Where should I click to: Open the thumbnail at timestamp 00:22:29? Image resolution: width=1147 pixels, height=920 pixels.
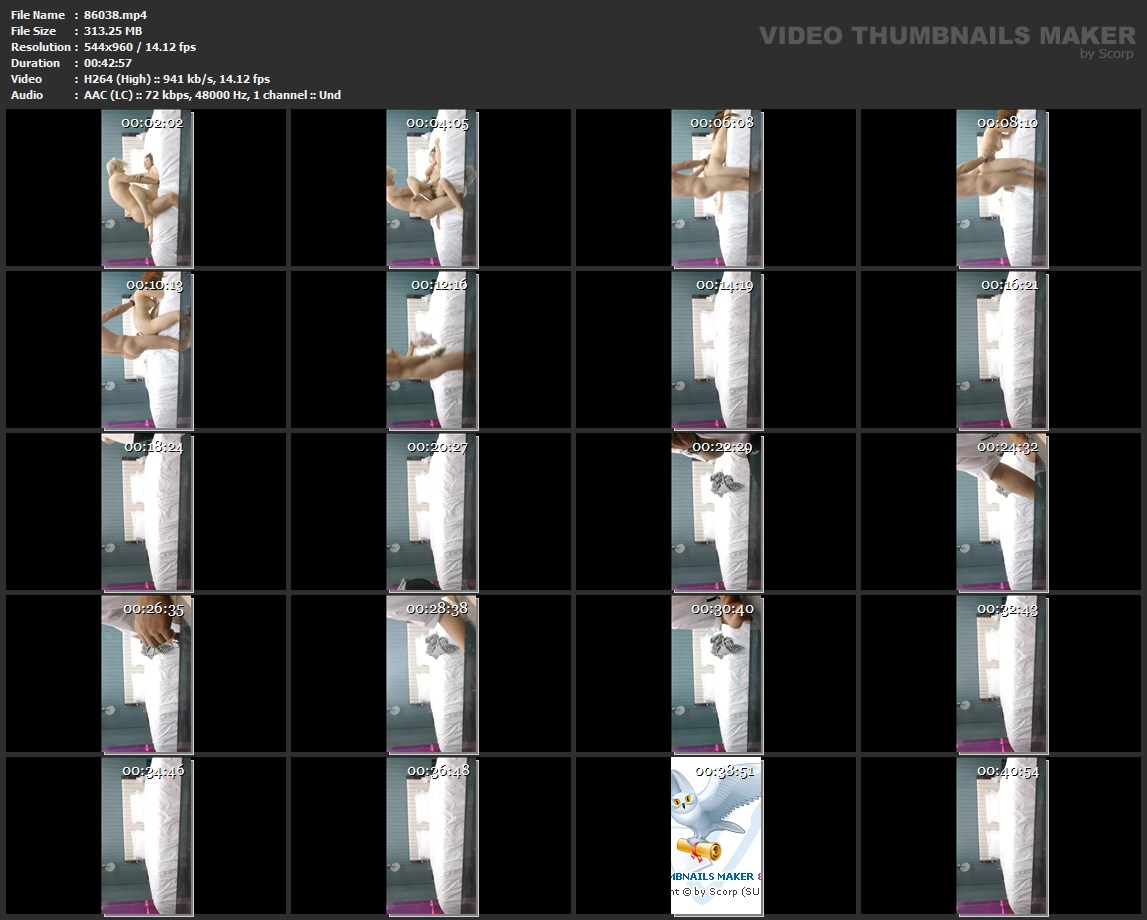pyautogui.click(x=716, y=511)
